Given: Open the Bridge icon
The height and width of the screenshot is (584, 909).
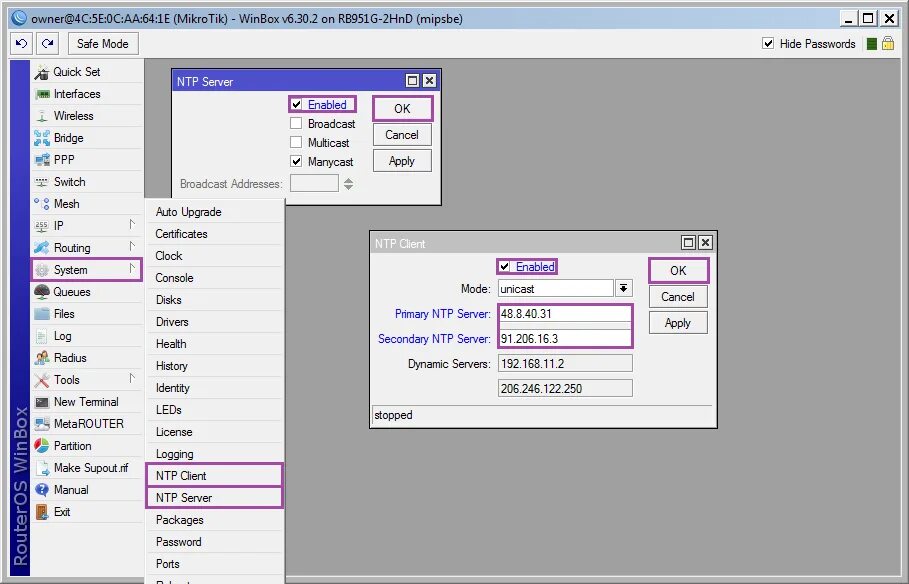Looking at the screenshot, I should (x=42, y=138).
